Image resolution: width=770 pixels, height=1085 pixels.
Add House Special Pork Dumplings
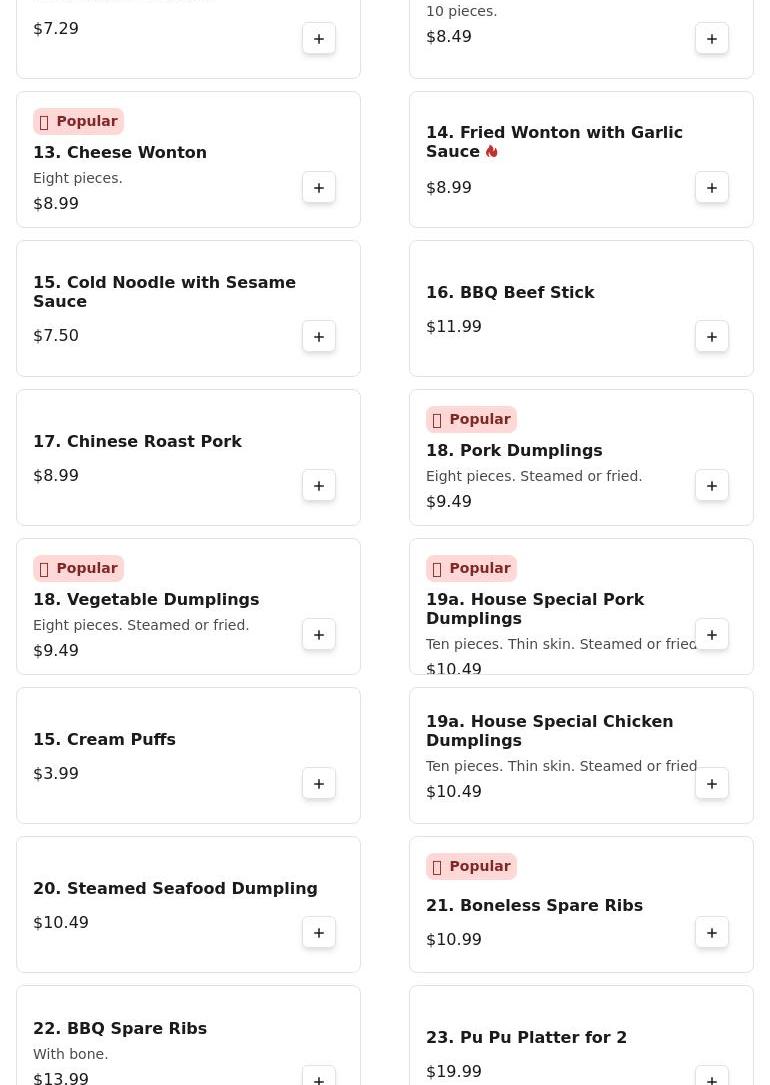point(712,635)
